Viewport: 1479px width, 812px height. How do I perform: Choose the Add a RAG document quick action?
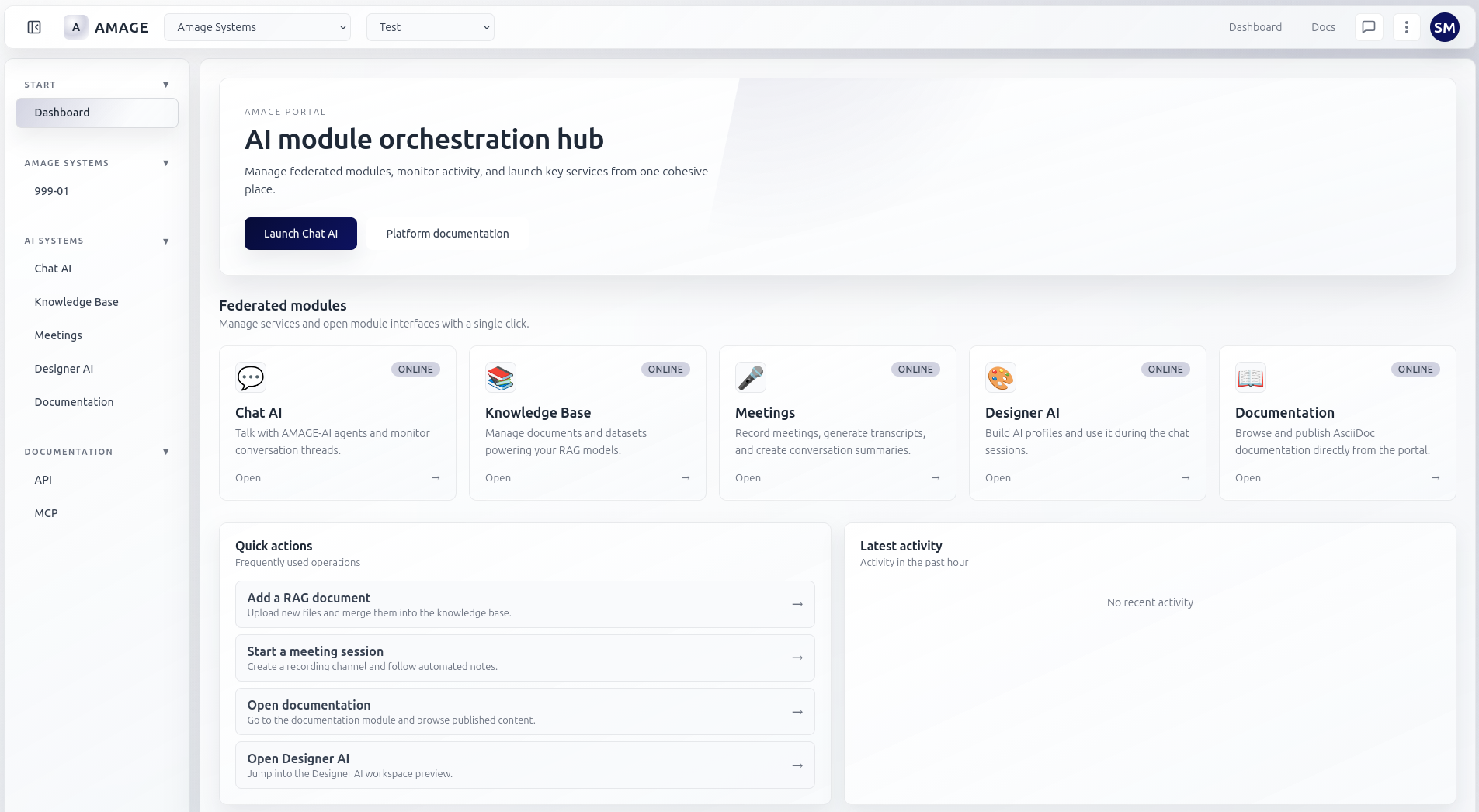(x=525, y=604)
